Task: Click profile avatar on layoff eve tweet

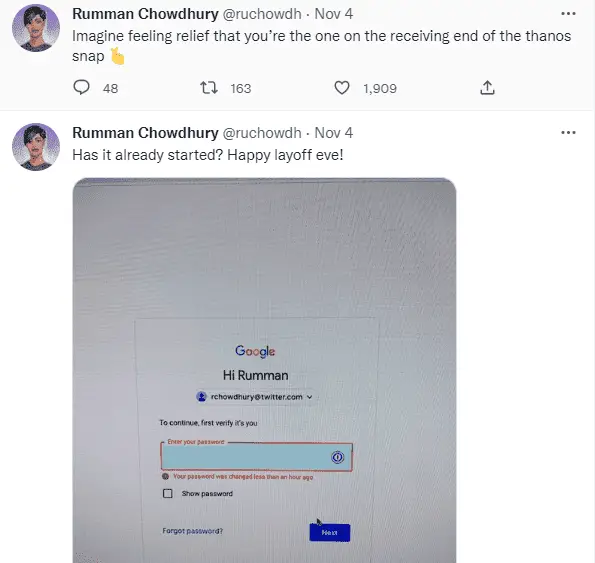Action: 36,147
